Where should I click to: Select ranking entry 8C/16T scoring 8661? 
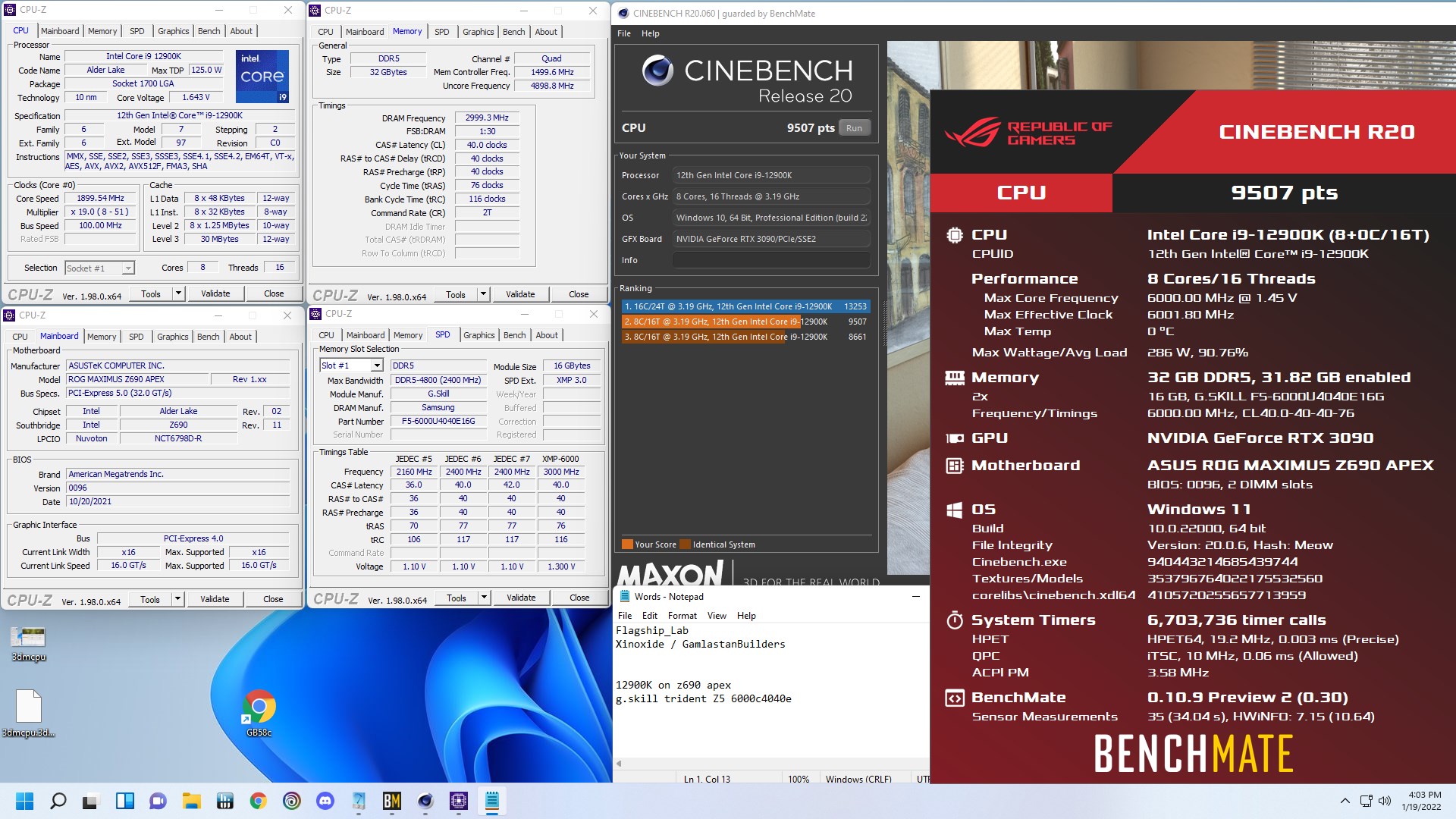tap(745, 337)
